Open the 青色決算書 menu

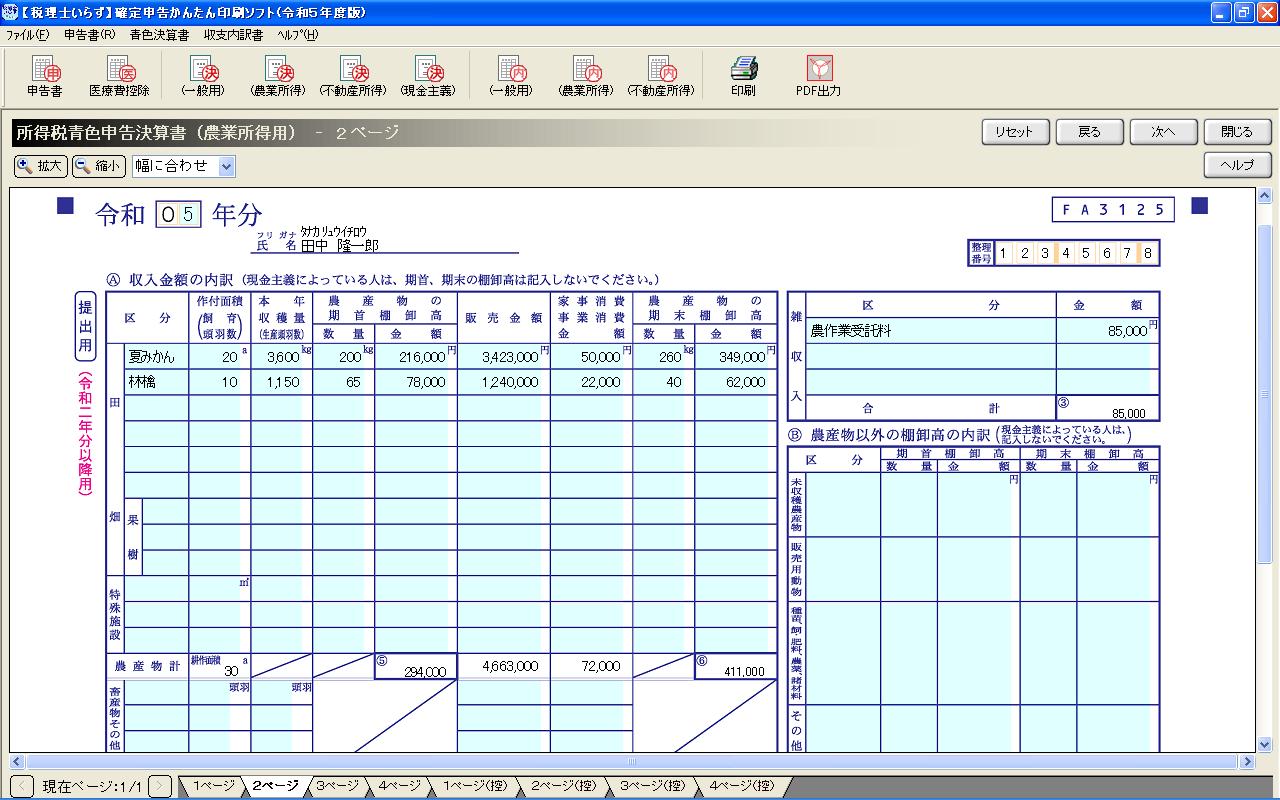pyautogui.click(x=159, y=34)
